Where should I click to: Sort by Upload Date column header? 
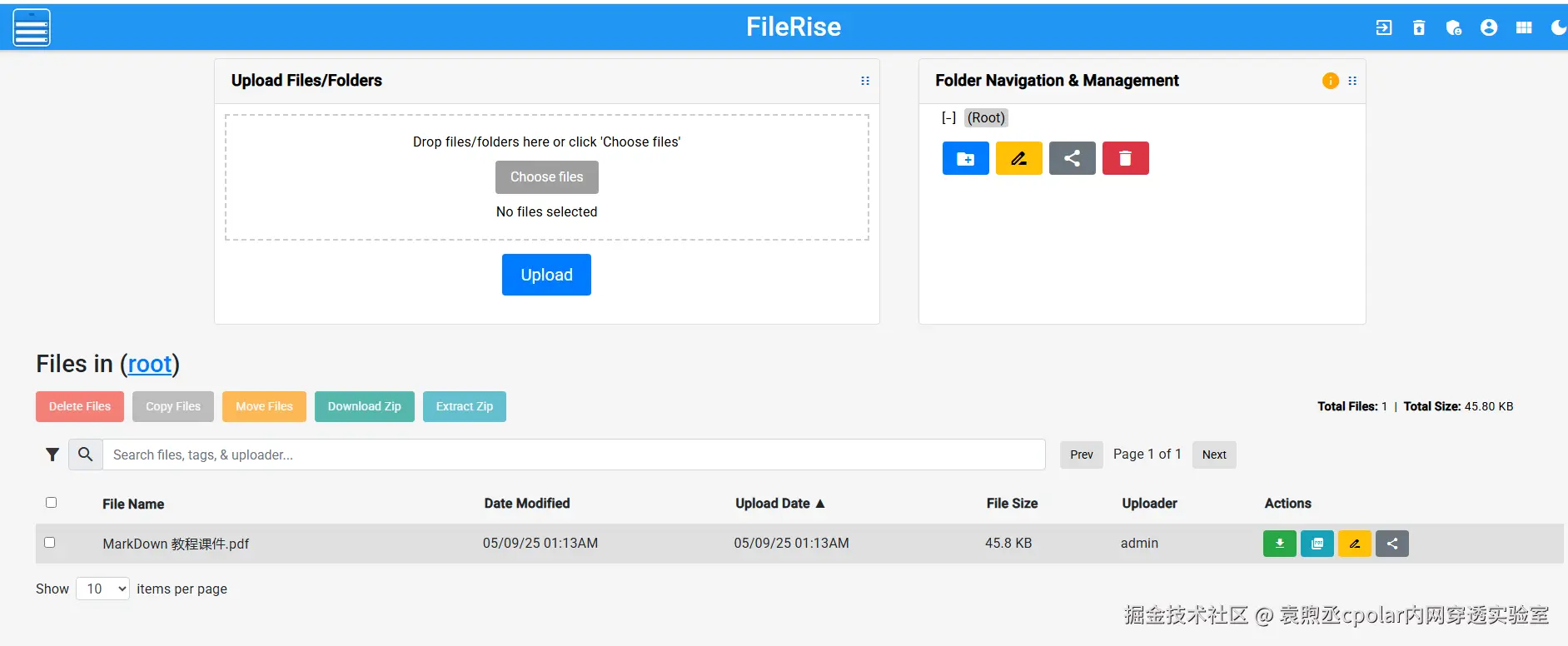pos(780,504)
